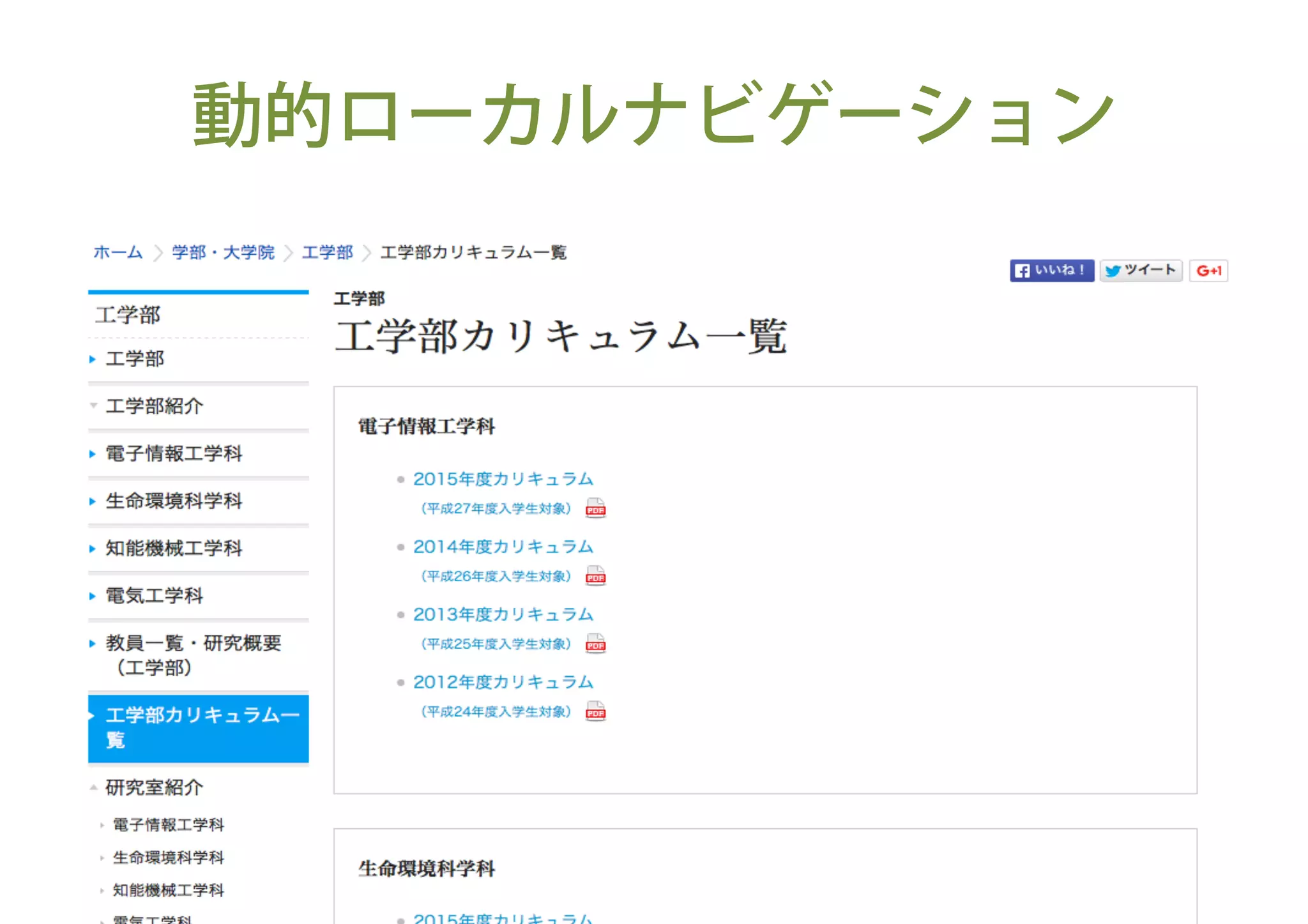The height and width of the screenshot is (924, 1308).
Task: Open the 2012年度カリキュラム link
Action: [503, 682]
